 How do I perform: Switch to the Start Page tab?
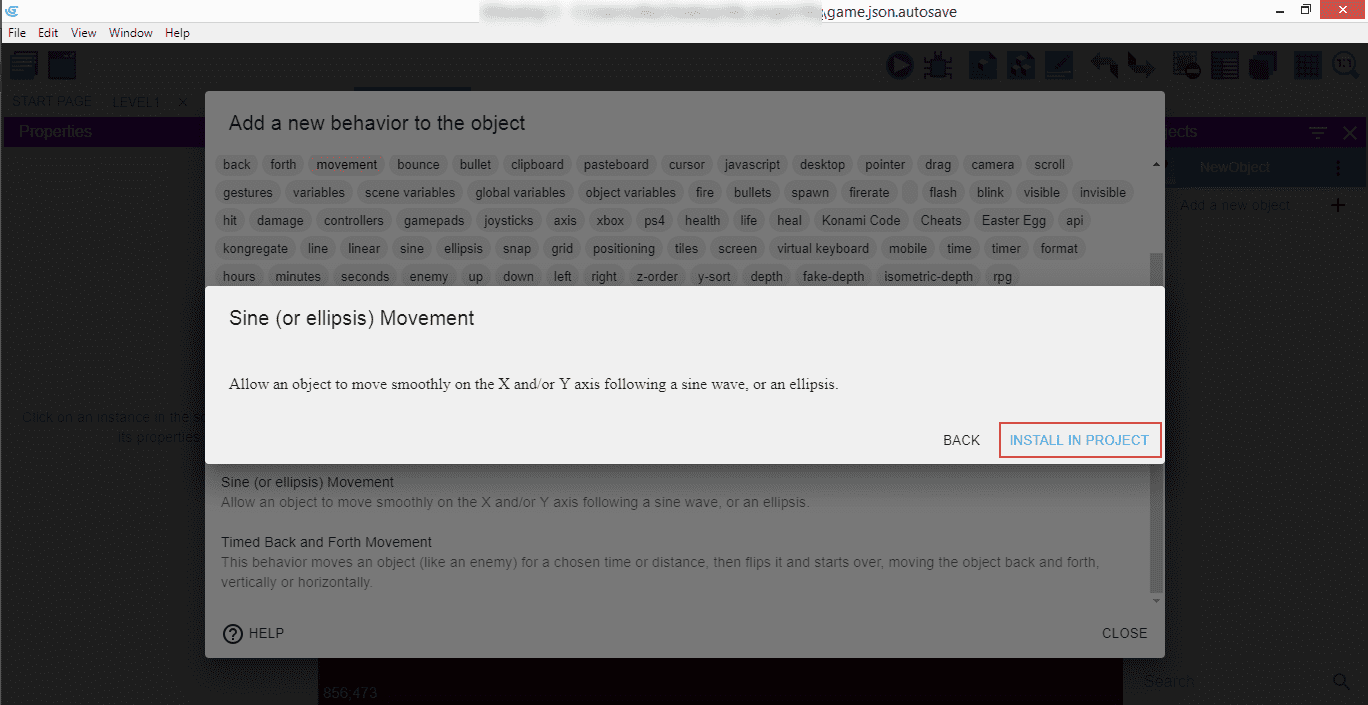tap(52, 102)
